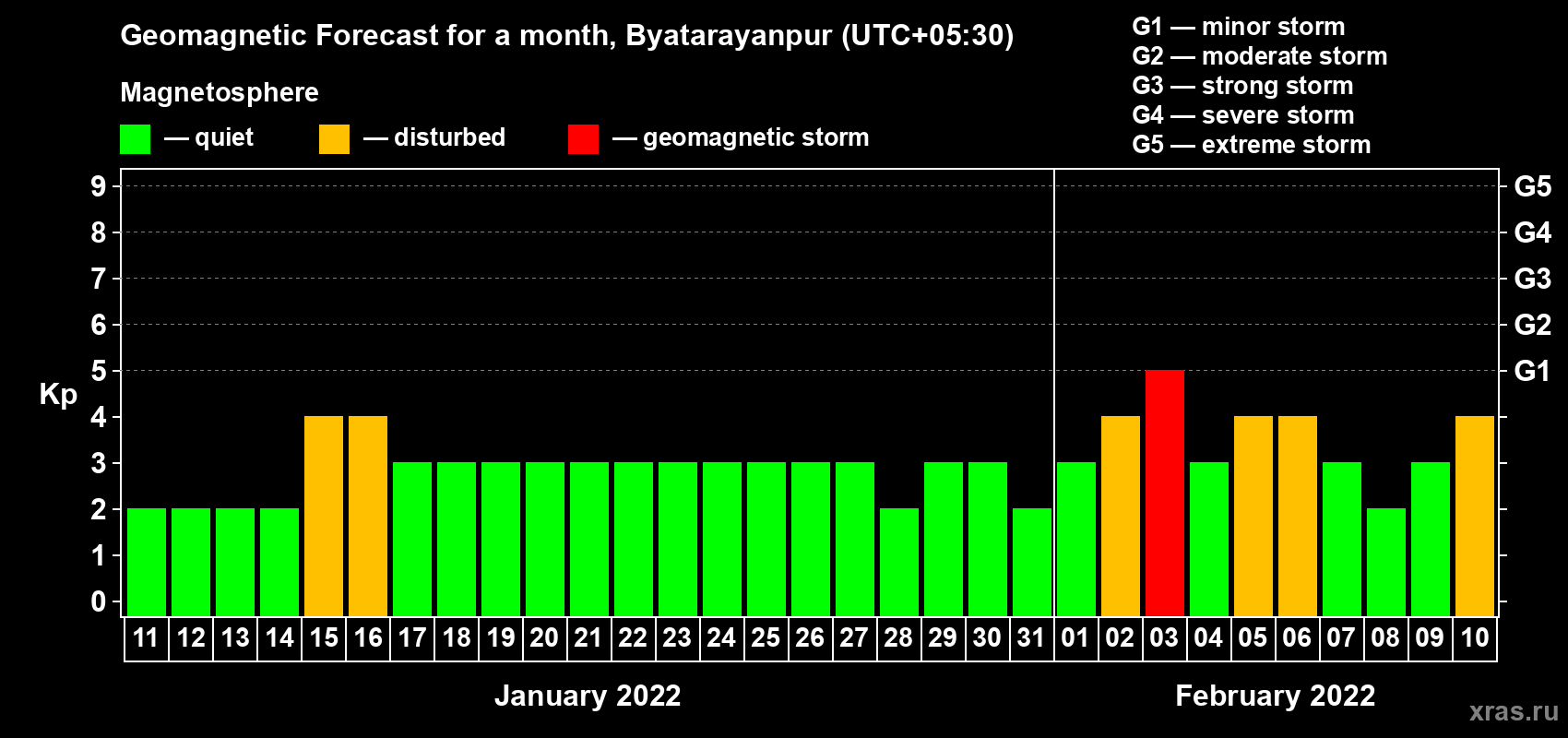Select the orange bar for January 15
This screenshot has width=1568, height=738.
point(324,517)
